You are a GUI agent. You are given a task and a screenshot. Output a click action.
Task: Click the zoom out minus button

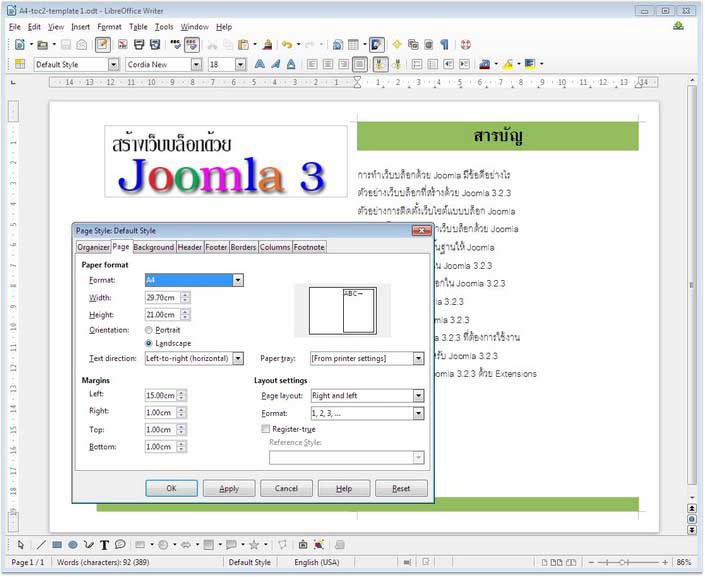(592, 563)
